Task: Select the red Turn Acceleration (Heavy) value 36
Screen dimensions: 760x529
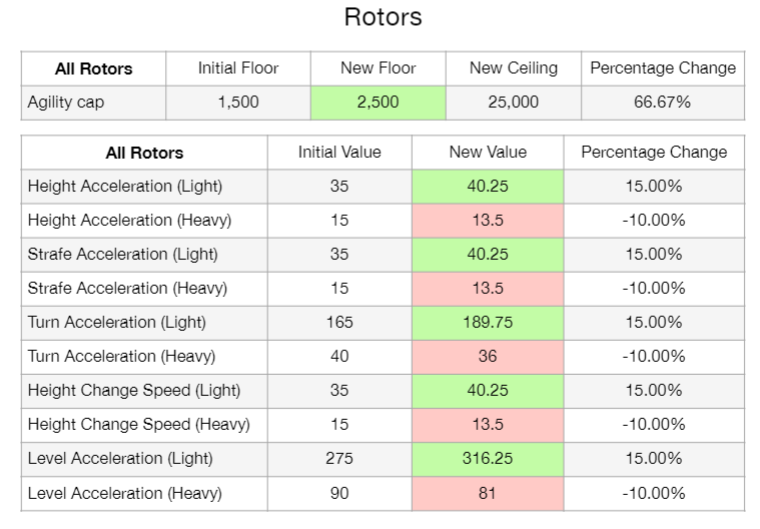Action: pyautogui.click(x=487, y=356)
